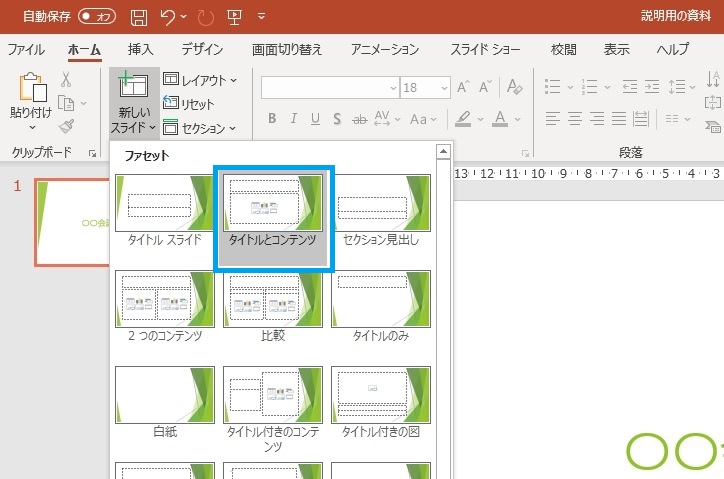
Task: Click the リセット button
Action: (188, 104)
